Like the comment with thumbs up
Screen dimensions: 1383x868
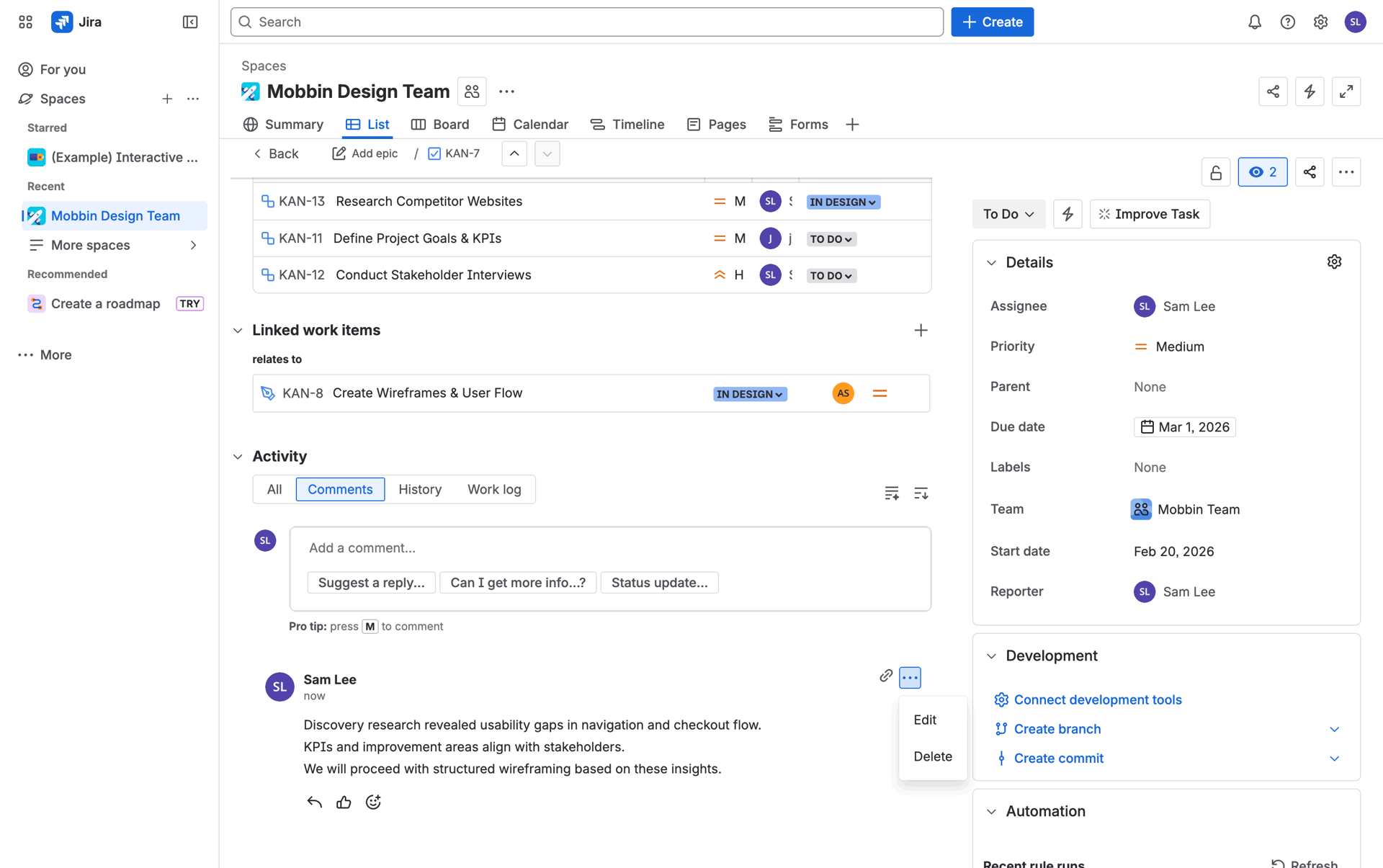pyautogui.click(x=344, y=802)
